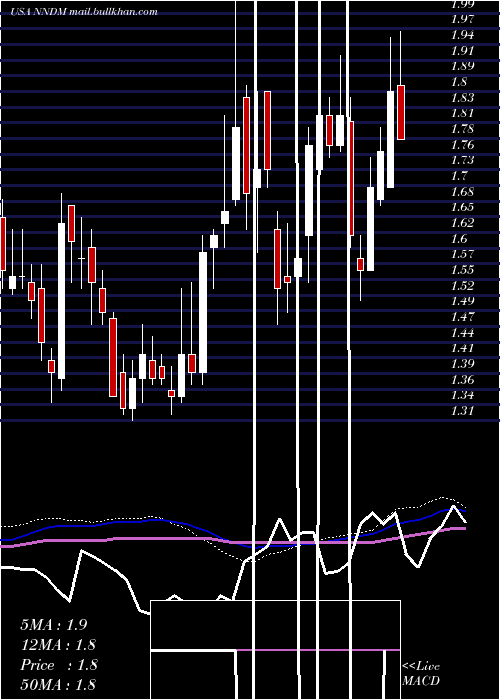The width and height of the screenshot is (500, 700).
Task: Click the 1.41 price axis value
Action: click(x=462, y=348)
